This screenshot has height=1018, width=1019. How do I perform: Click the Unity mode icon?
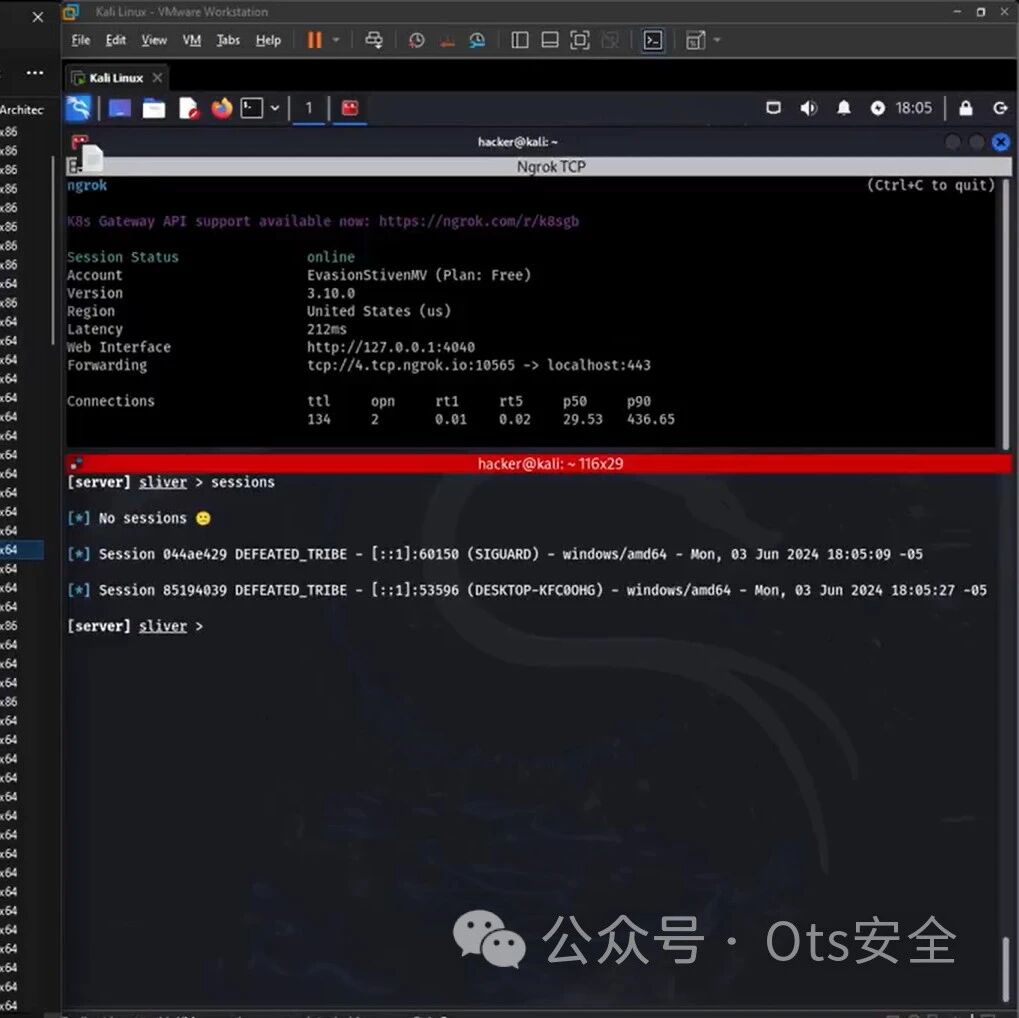(610, 40)
